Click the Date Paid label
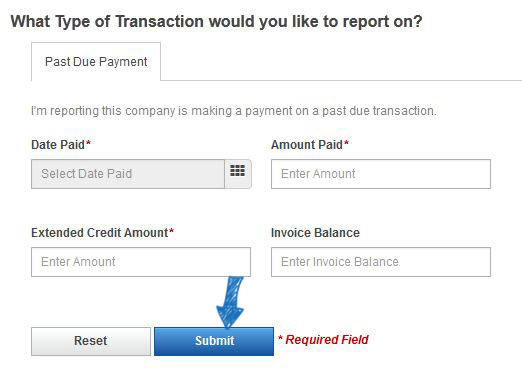522x374 pixels. pos(58,145)
